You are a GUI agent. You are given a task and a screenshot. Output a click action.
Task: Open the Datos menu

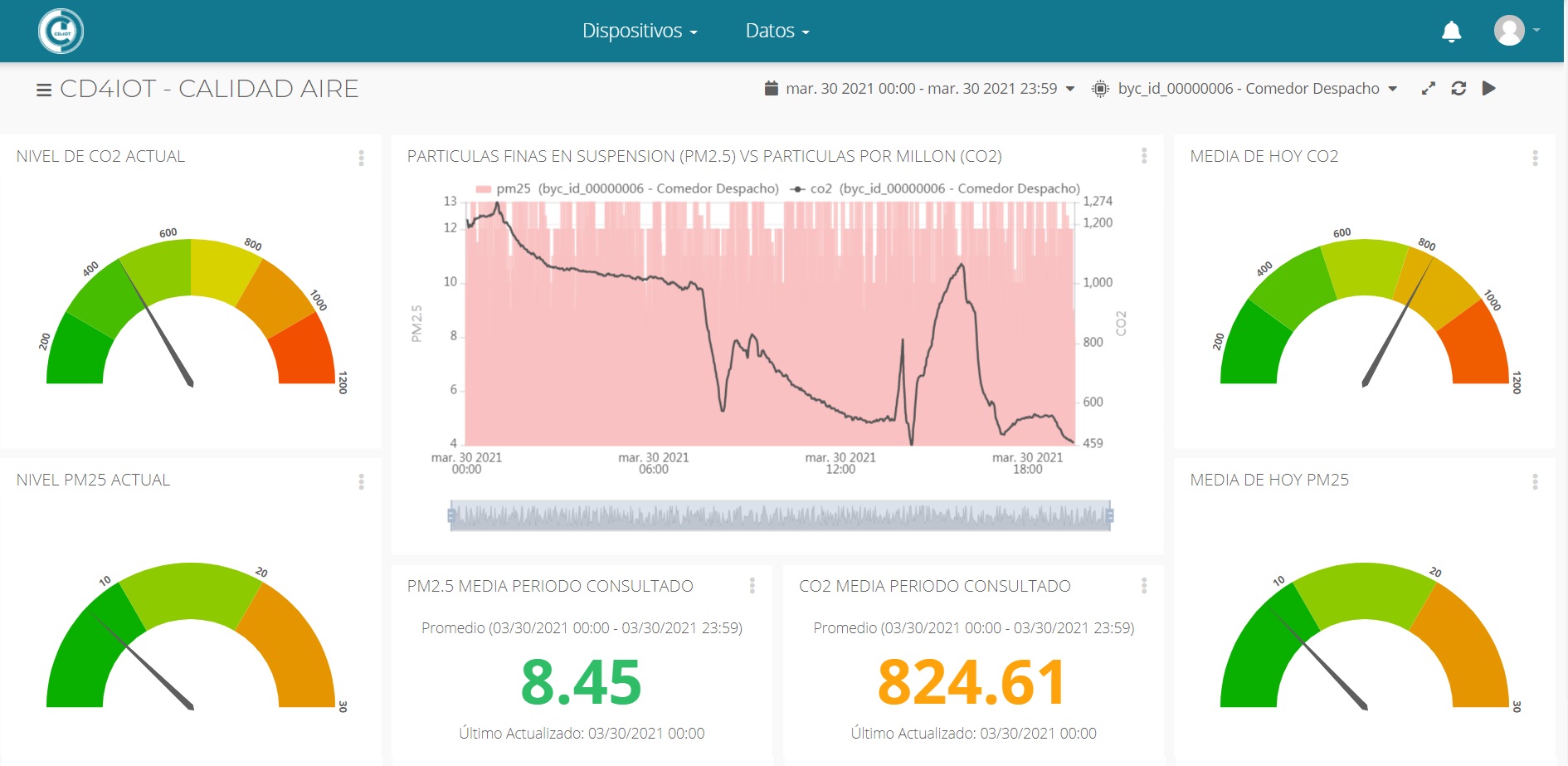pyautogui.click(x=777, y=31)
